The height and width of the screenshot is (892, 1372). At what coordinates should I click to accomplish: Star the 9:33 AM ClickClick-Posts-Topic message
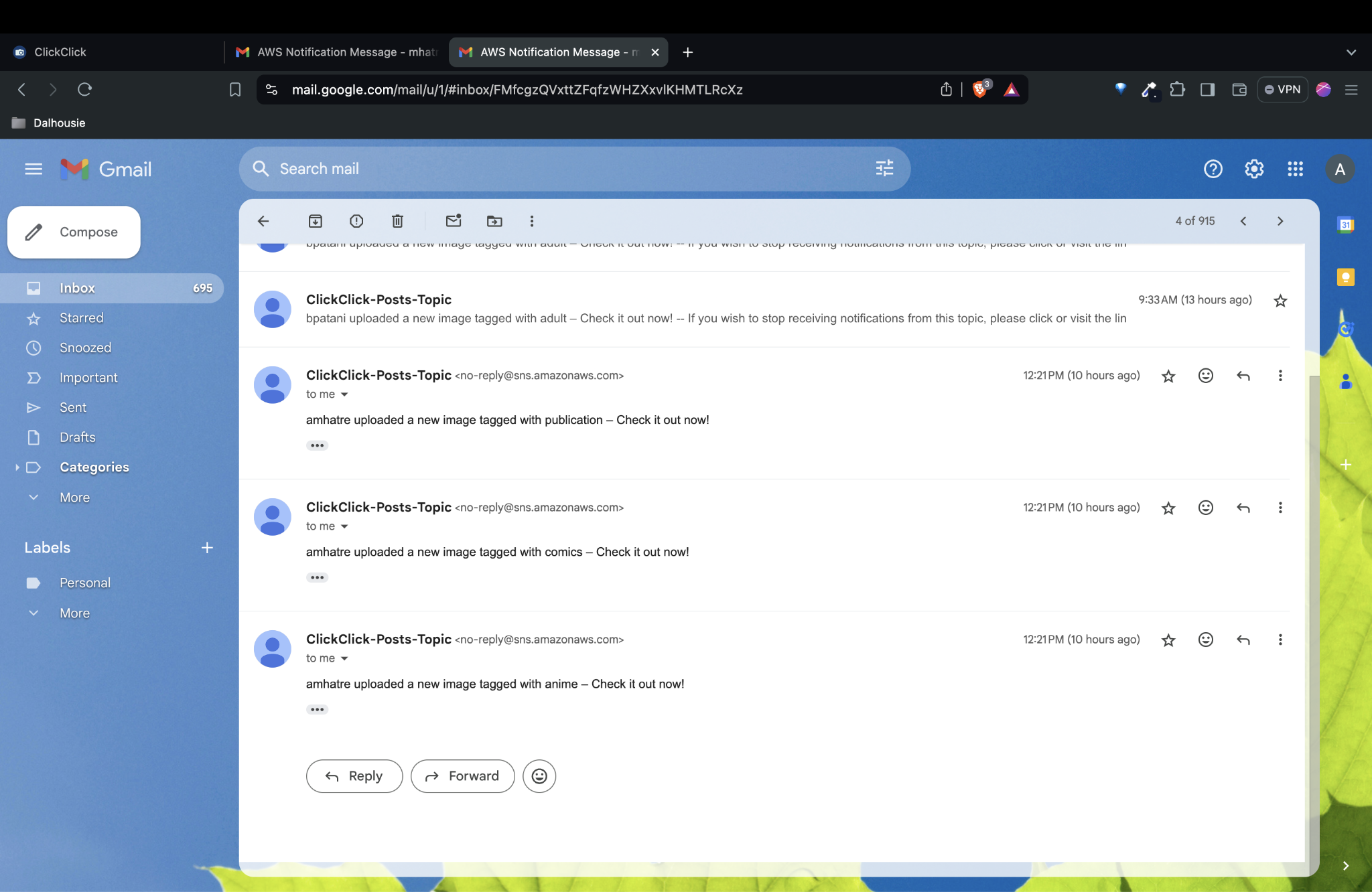[x=1280, y=301]
